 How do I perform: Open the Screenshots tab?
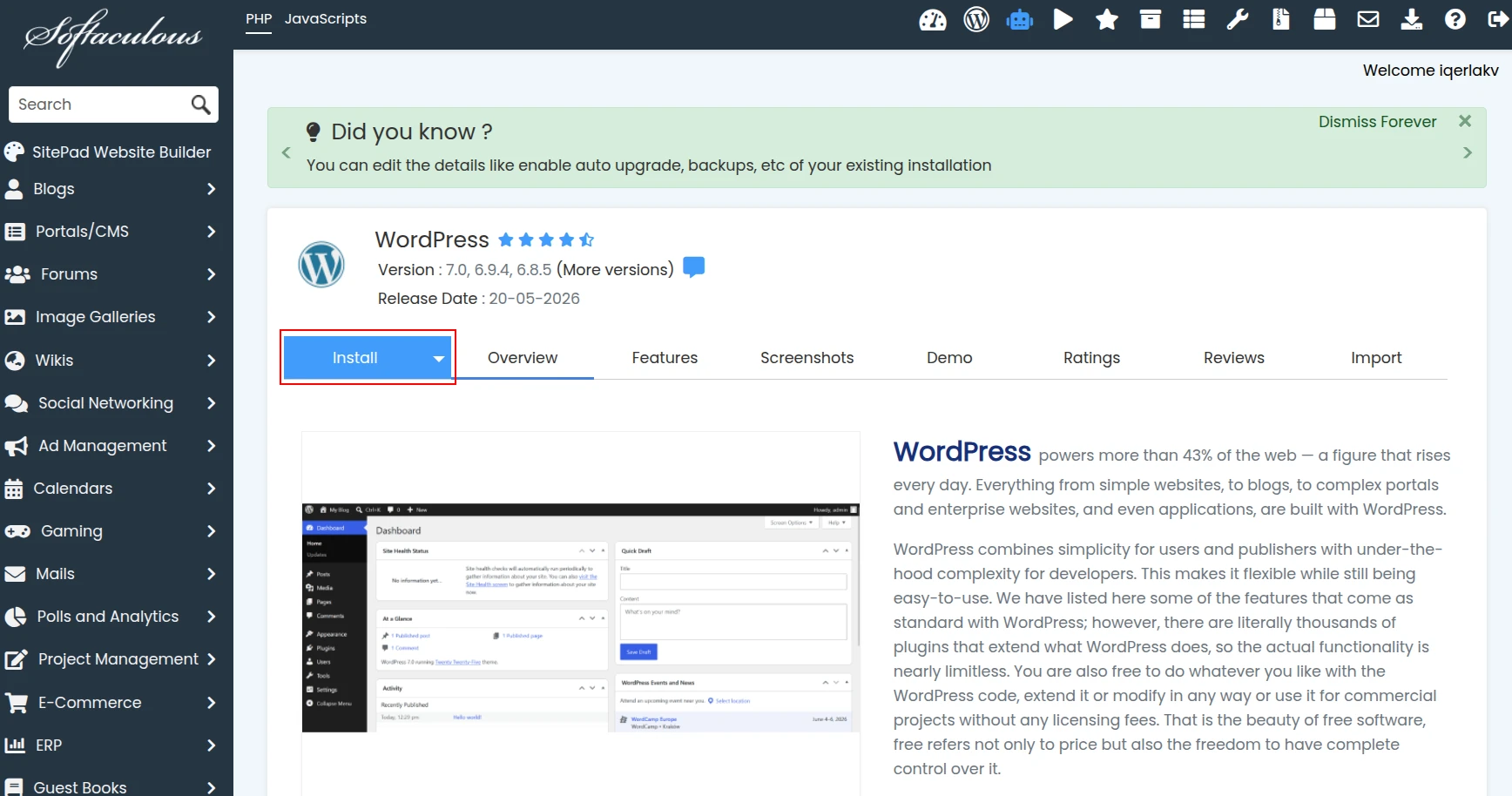pos(807,358)
